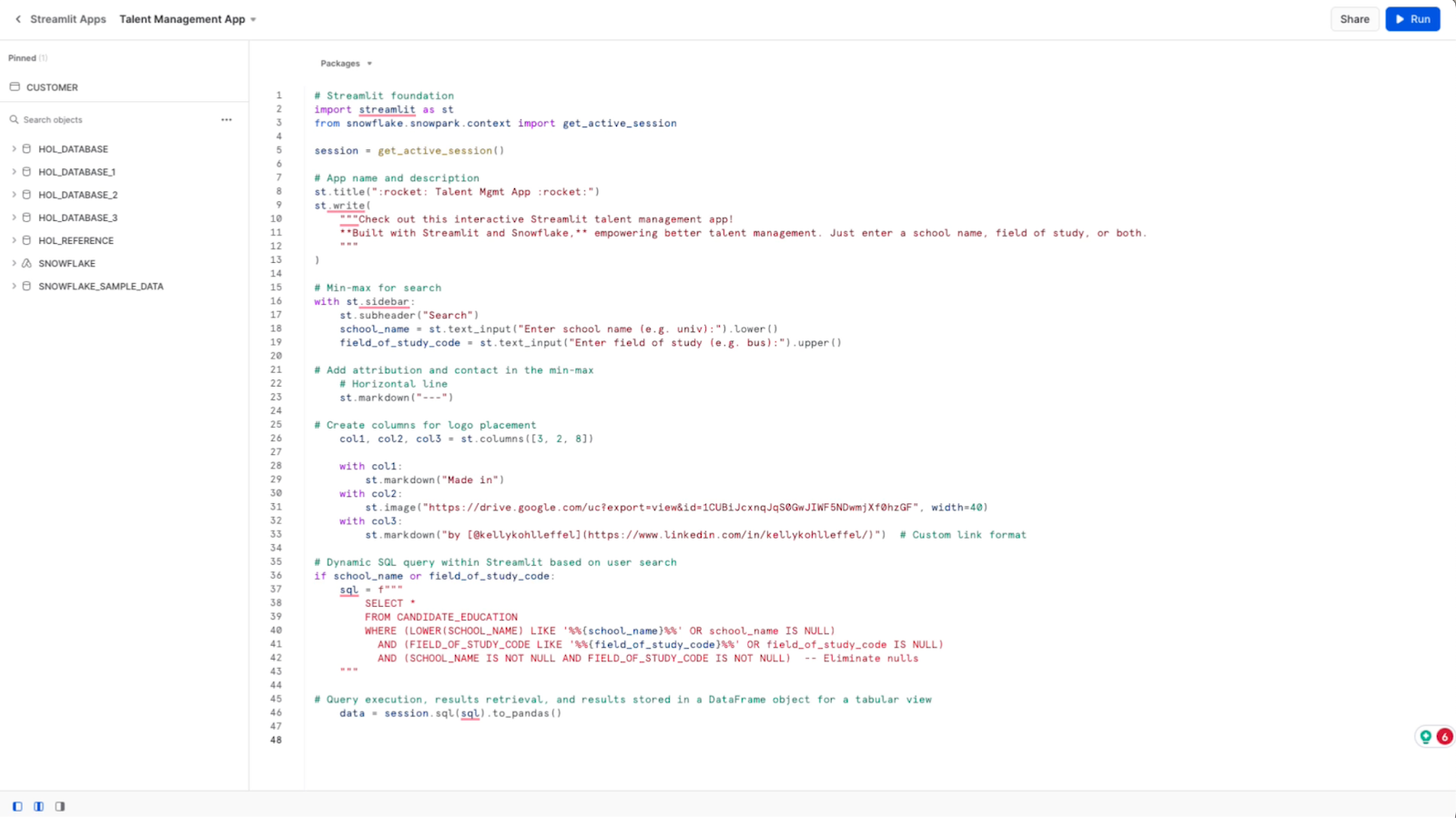The width and height of the screenshot is (1456, 818).
Task: Click the 'SELECT *' SQL line
Action: point(390,603)
